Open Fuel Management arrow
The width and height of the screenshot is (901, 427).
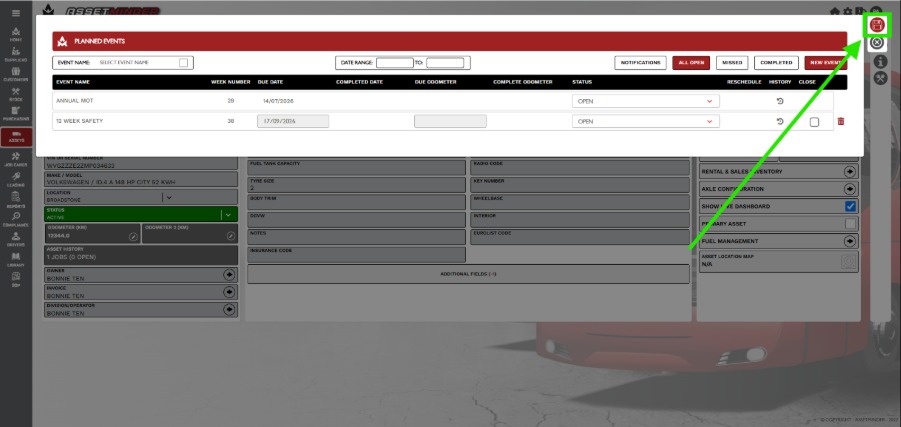click(x=850, y=241)
